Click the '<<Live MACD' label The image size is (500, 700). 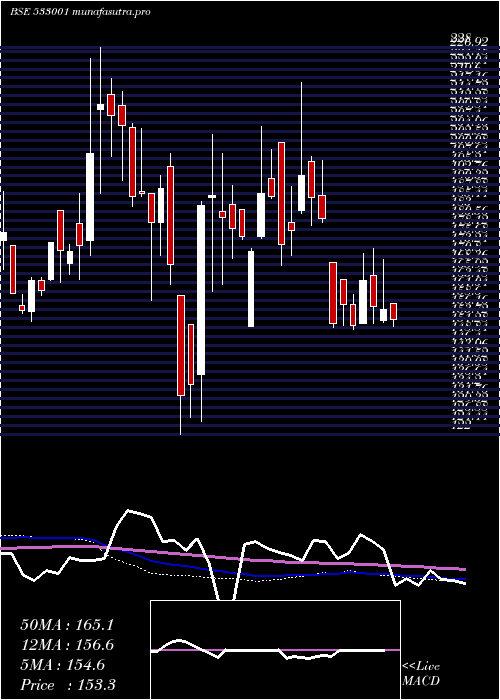click(x=421, y=674)
